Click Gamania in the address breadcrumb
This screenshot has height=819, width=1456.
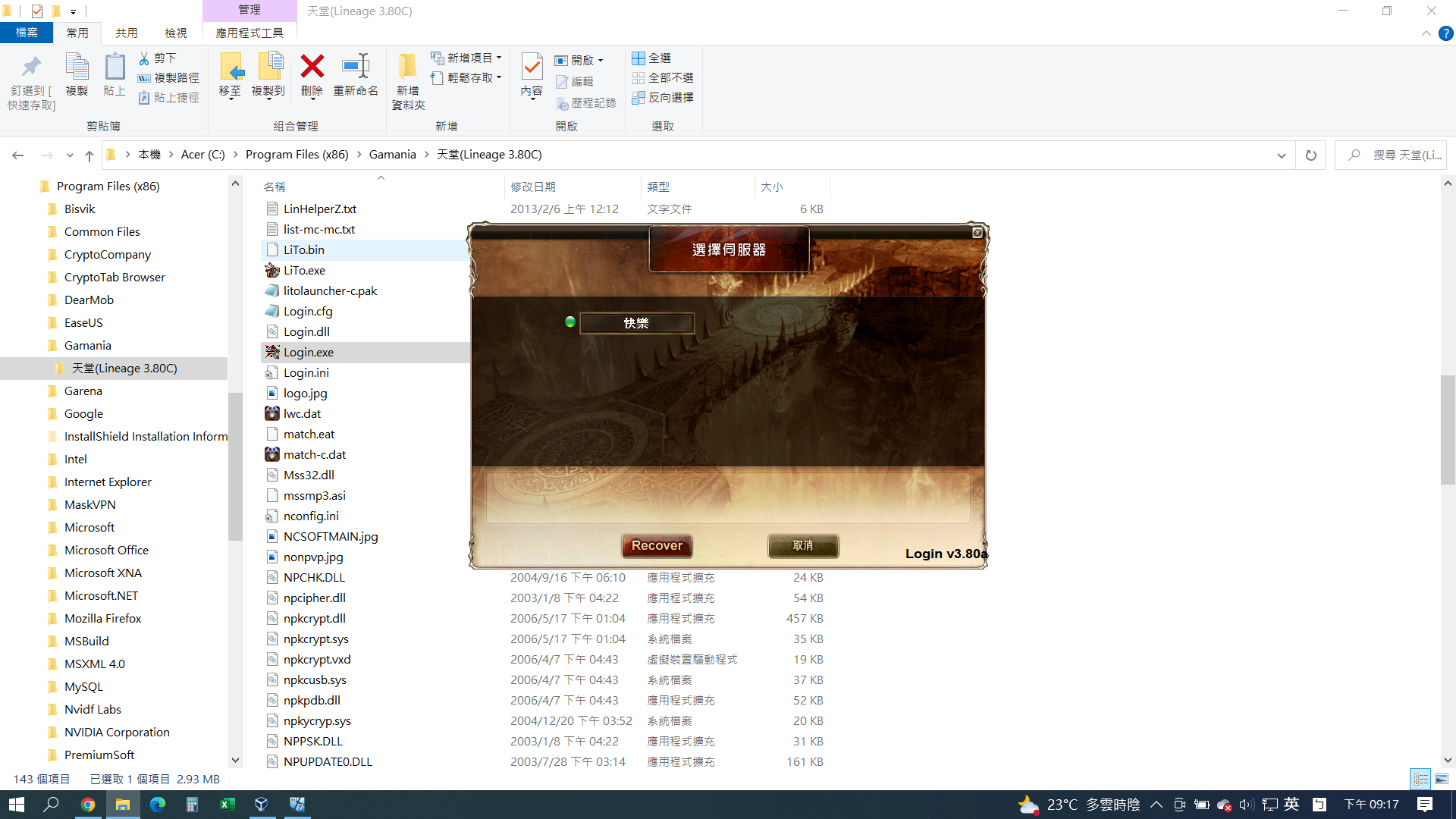tap(393, 155)
